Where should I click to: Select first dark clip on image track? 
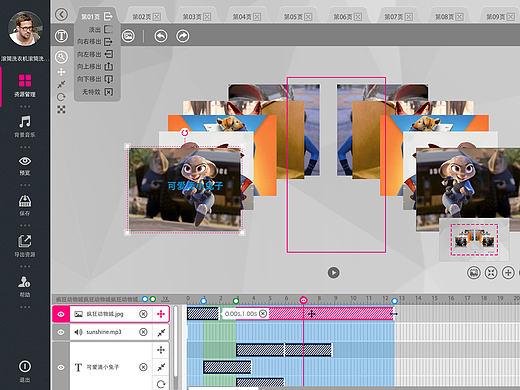click(x=203, y=314)
